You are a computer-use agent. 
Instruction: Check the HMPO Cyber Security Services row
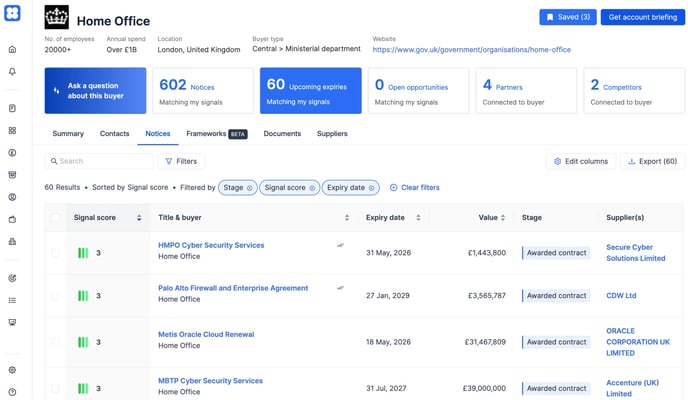[x=56, y=253]
